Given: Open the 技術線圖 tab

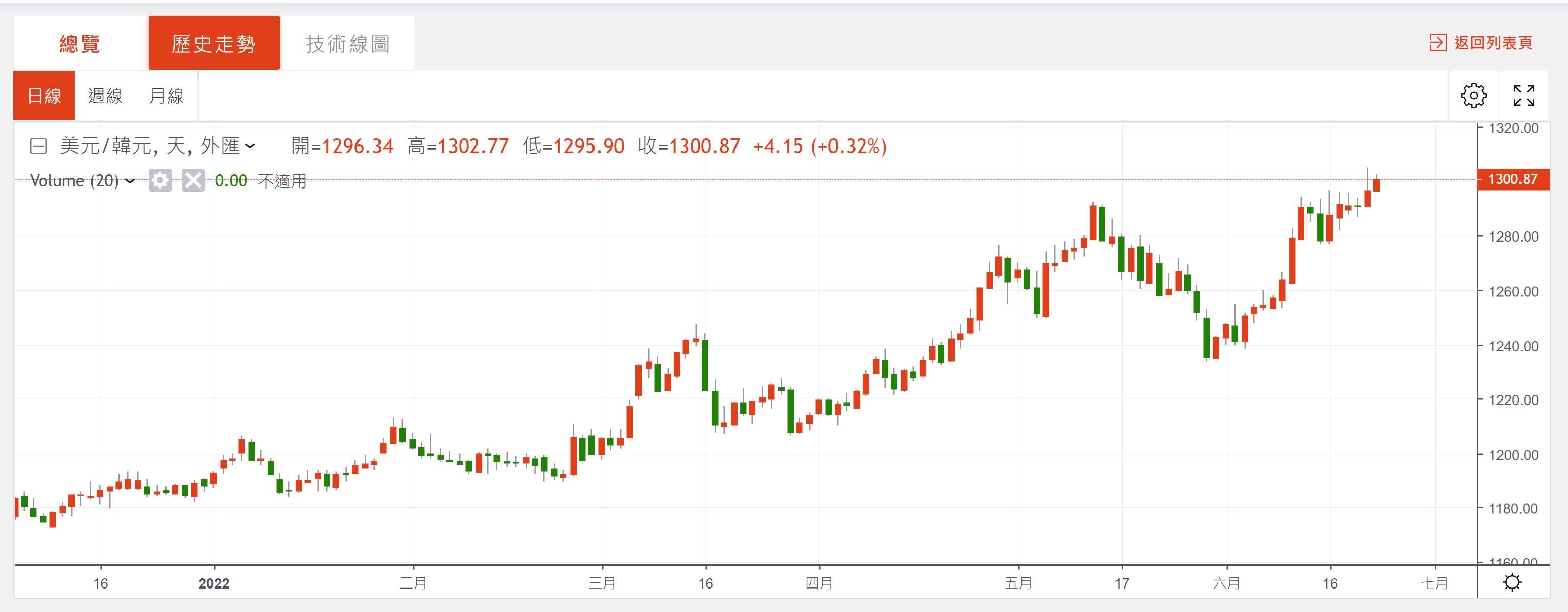Looking at the screenshot, I should pos(348,43).
